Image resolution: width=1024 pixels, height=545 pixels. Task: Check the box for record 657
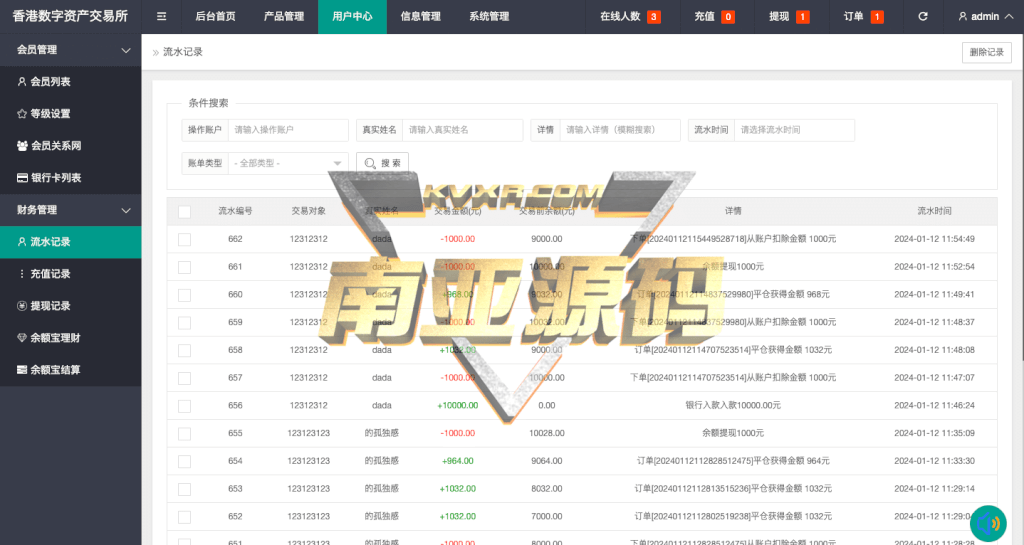(x=184, y=378)
